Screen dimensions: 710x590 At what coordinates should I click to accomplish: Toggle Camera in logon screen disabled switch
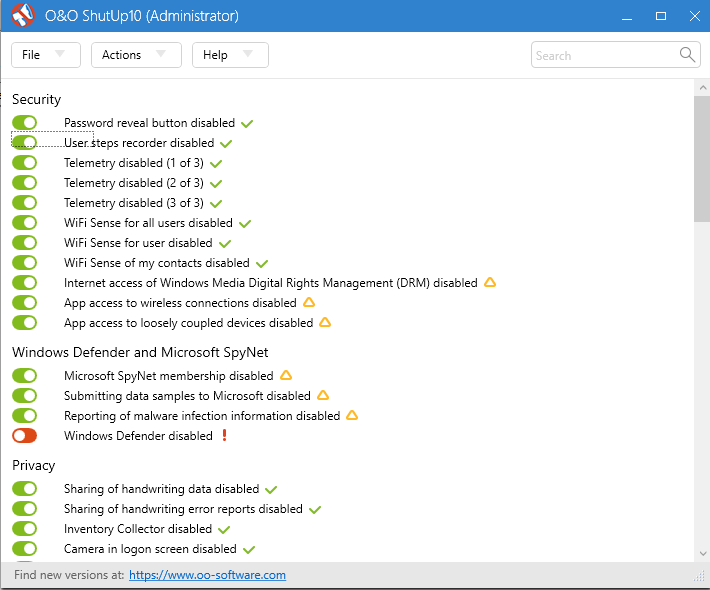click(x=24, y=548)
